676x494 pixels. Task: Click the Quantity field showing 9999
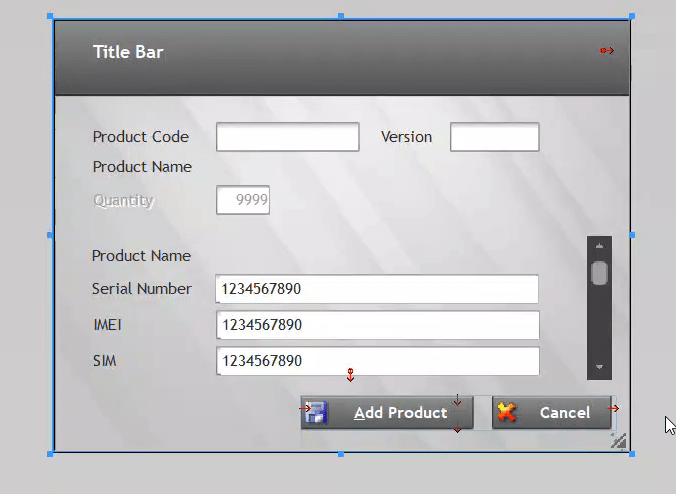pos(243,200)
